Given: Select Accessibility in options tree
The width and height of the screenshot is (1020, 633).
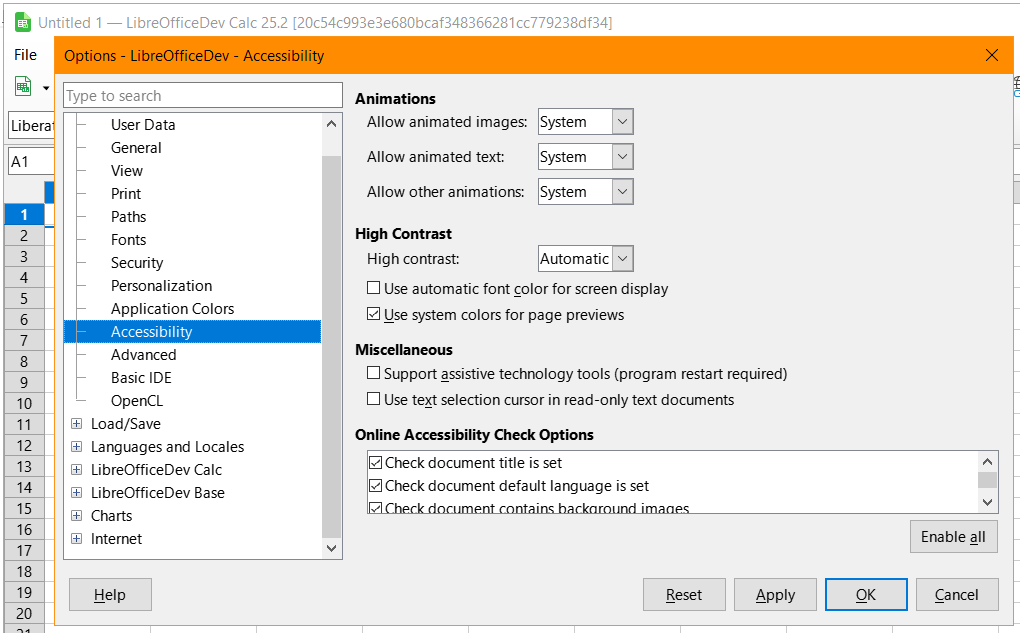Looking at the screenshot, I should click(x=193, y=332).
